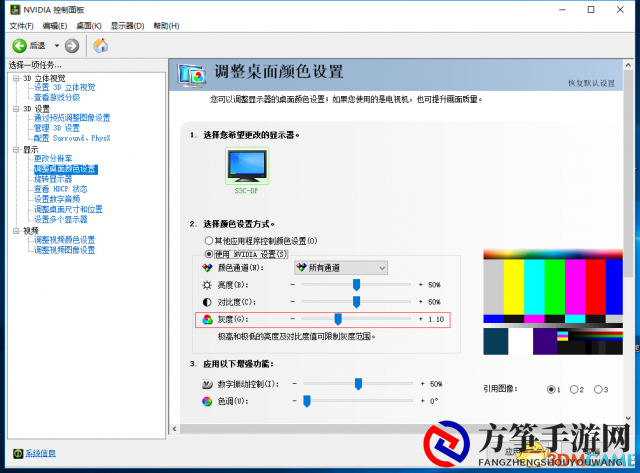Click the horizontal scrollbar left arrow
This screenshot has height=473, width=640.
click(x=175, y=429)
